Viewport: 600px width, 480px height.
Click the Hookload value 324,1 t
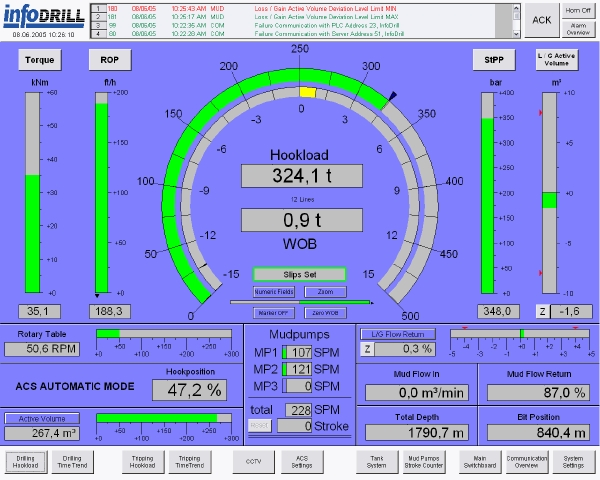click(302, 176)
